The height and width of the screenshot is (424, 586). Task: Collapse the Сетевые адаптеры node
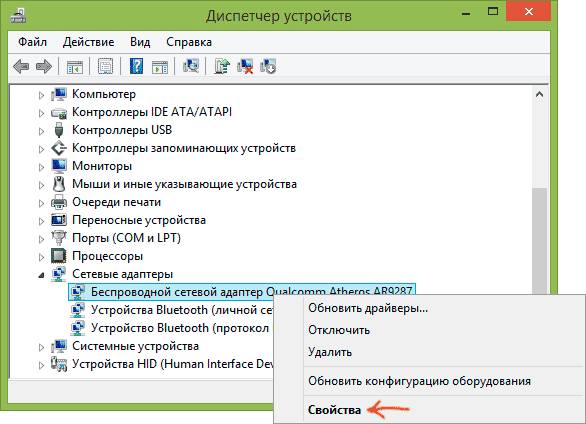[x=41, y=275]
